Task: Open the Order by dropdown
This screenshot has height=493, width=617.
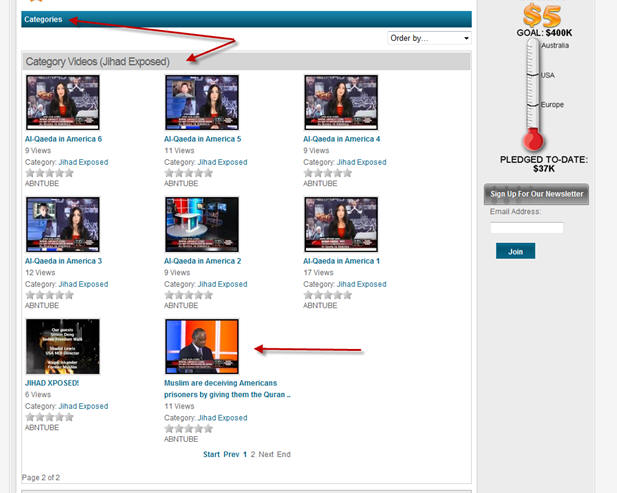Action: (429, 38)
